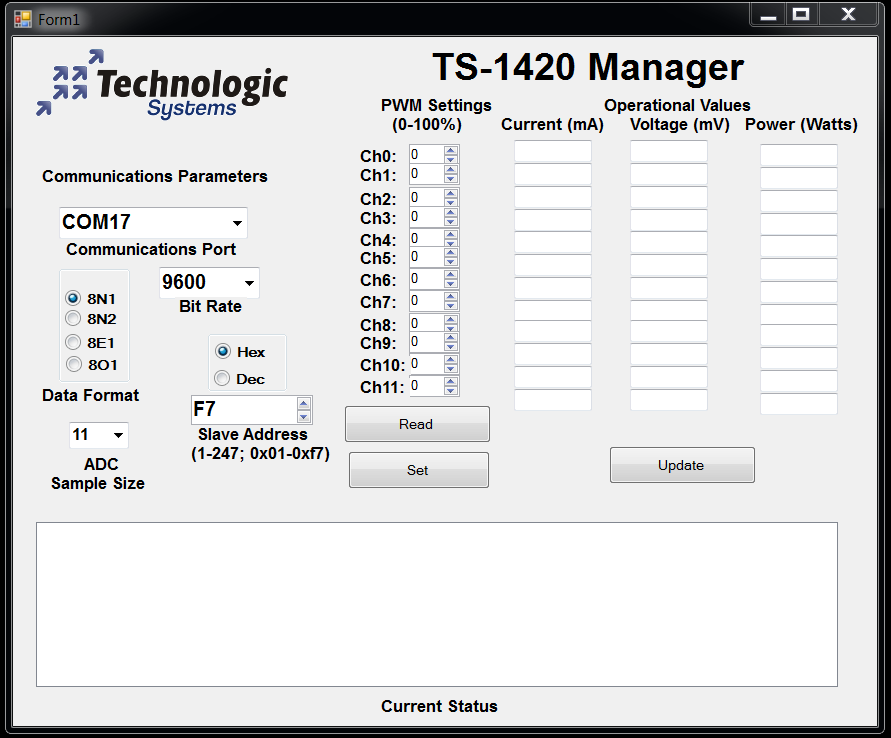Click the Ch11 row Voltage (mV) field

pos(669,400)
